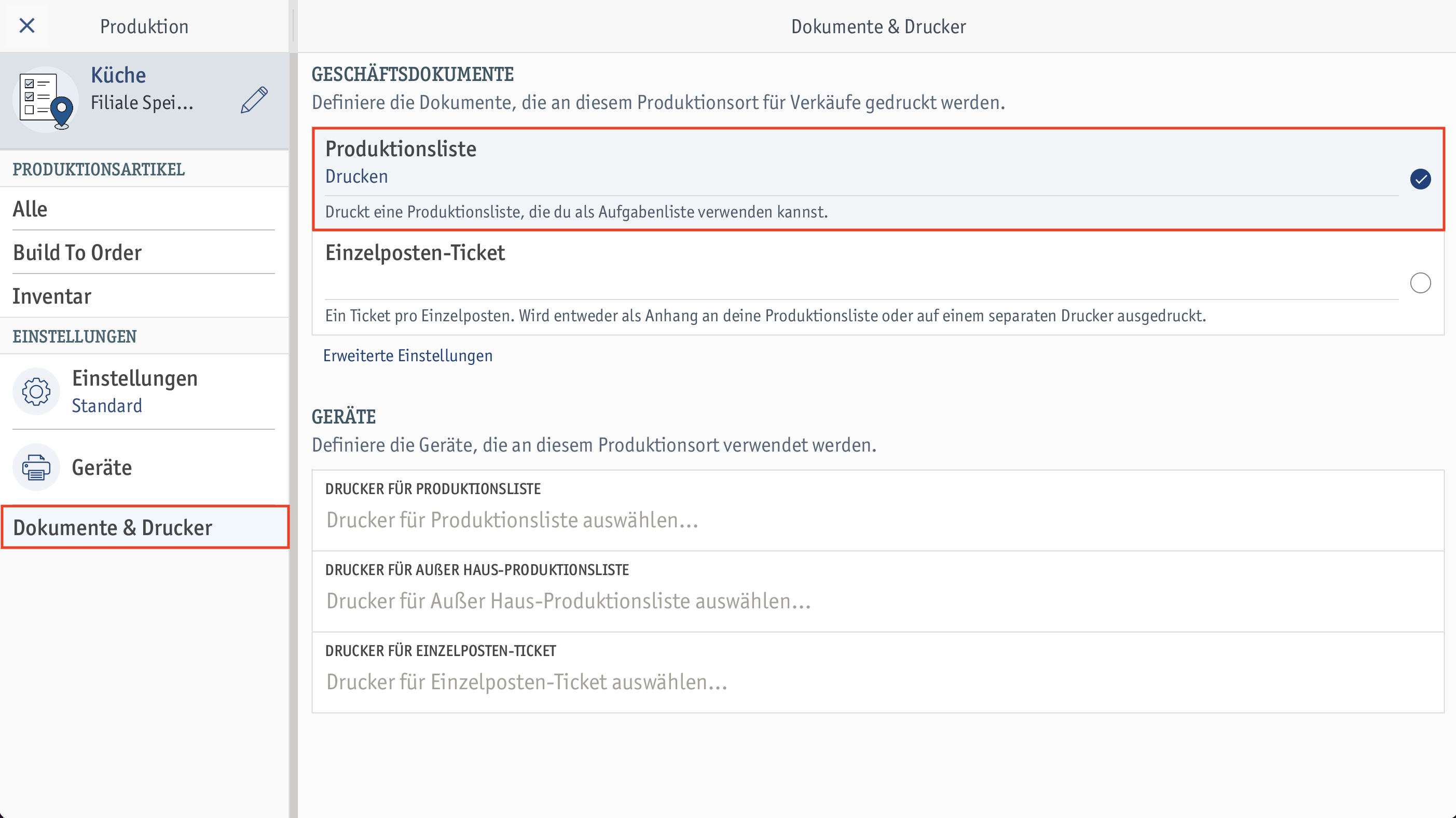Open the Einstellungen gear icon
Viewport: 1456px width, 818px height.
pos(36,391)
